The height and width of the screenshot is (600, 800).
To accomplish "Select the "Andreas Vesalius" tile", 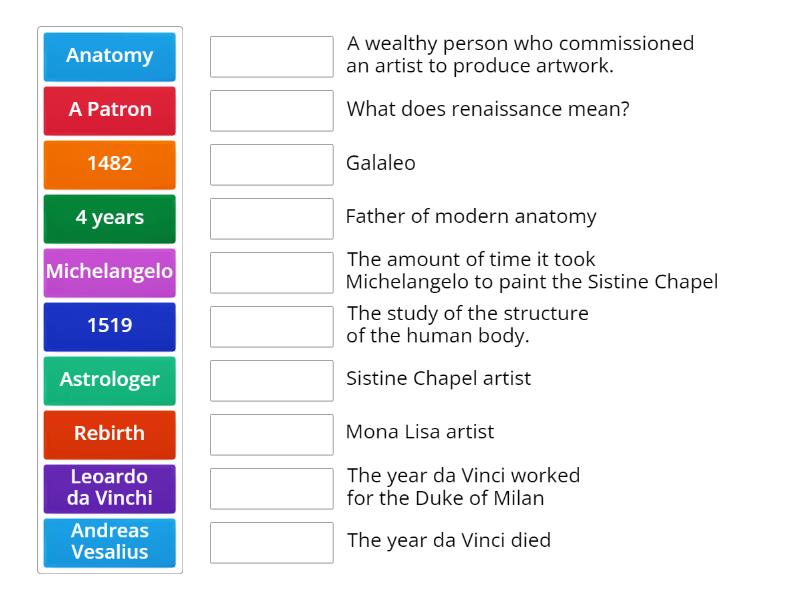I will pos(110,542).
